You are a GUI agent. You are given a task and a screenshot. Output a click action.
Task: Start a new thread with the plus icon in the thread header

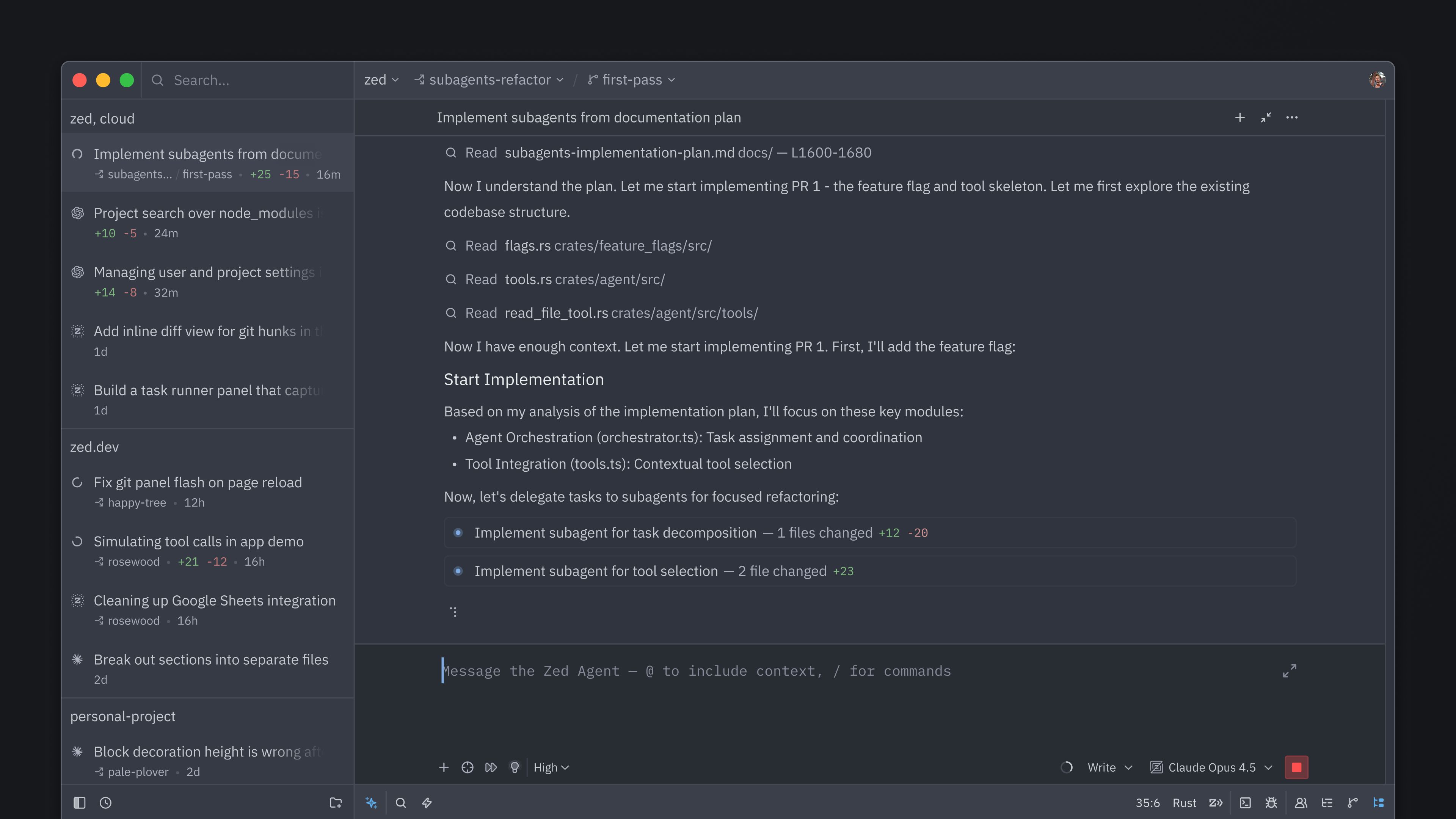point(1239,118)
